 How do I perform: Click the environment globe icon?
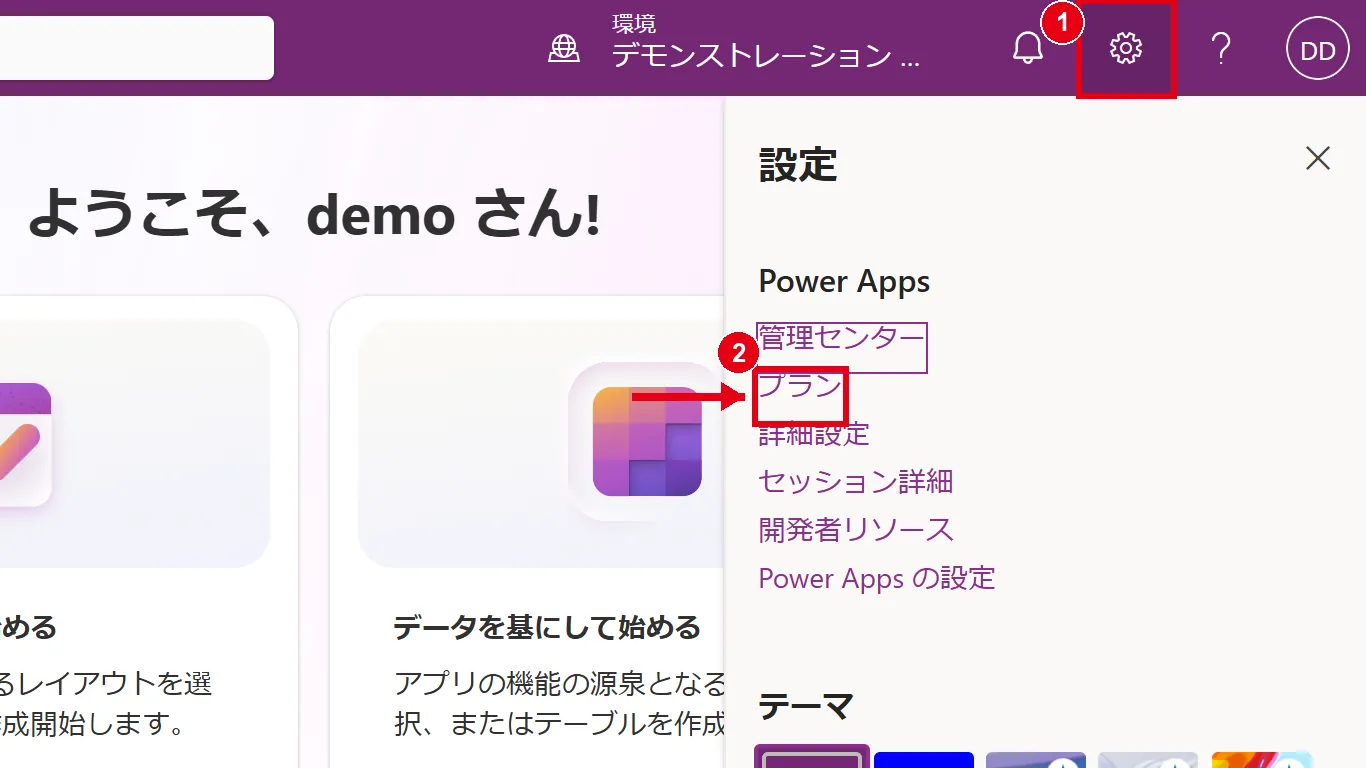click(564, 48)
